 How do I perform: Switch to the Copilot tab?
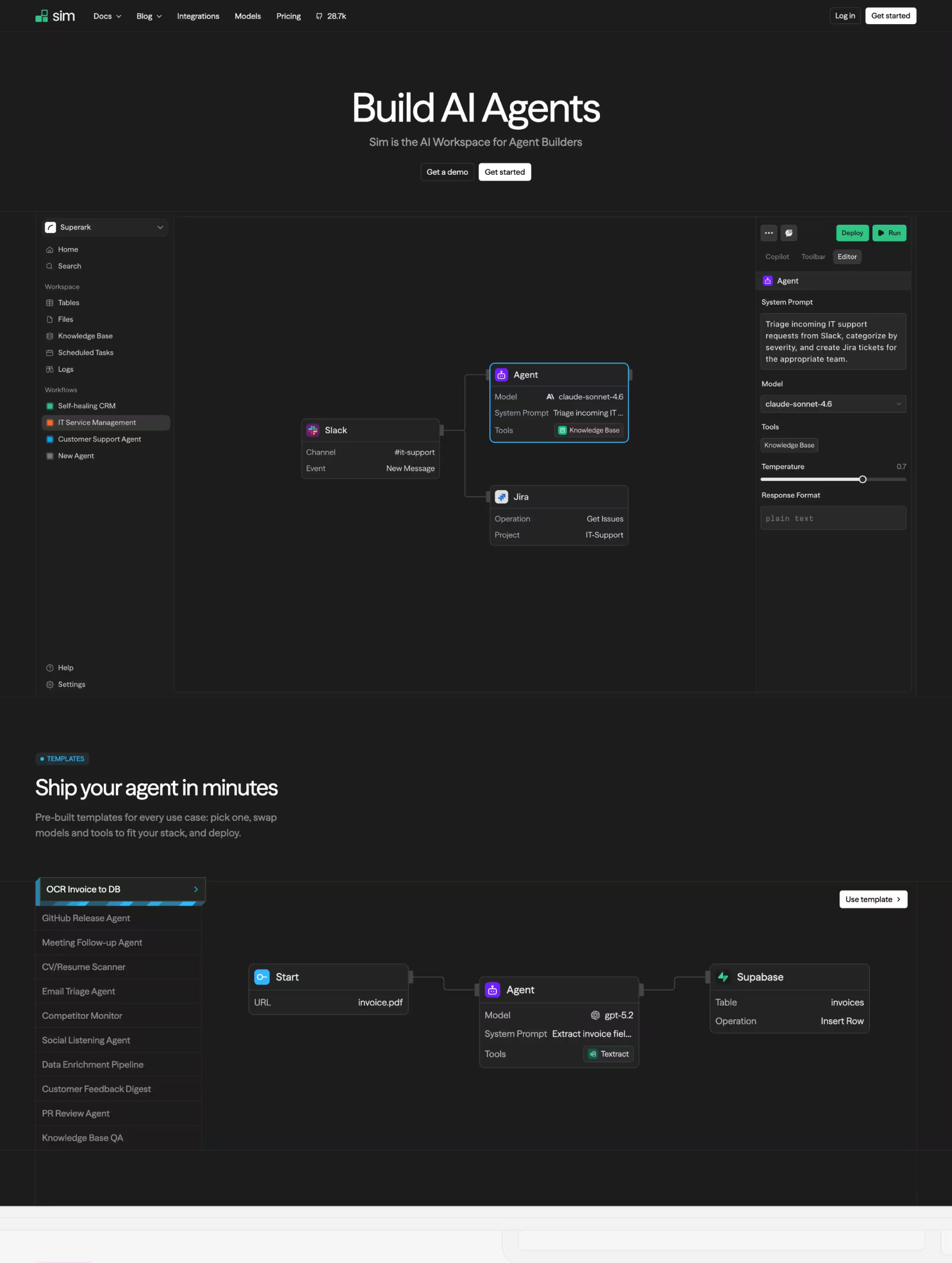(x=777, y=257)
